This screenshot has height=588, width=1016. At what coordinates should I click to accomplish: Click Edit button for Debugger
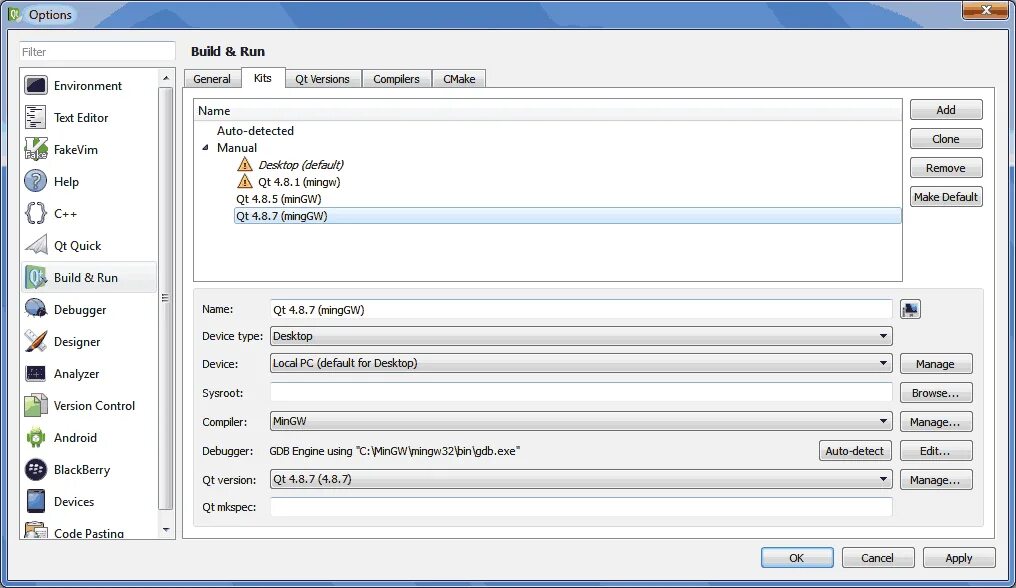936,451
